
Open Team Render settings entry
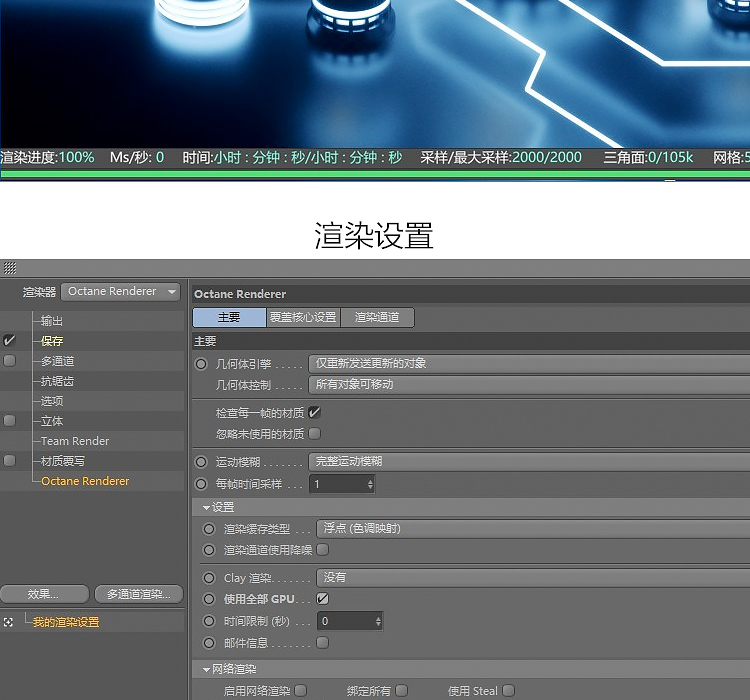coord(75,441)
